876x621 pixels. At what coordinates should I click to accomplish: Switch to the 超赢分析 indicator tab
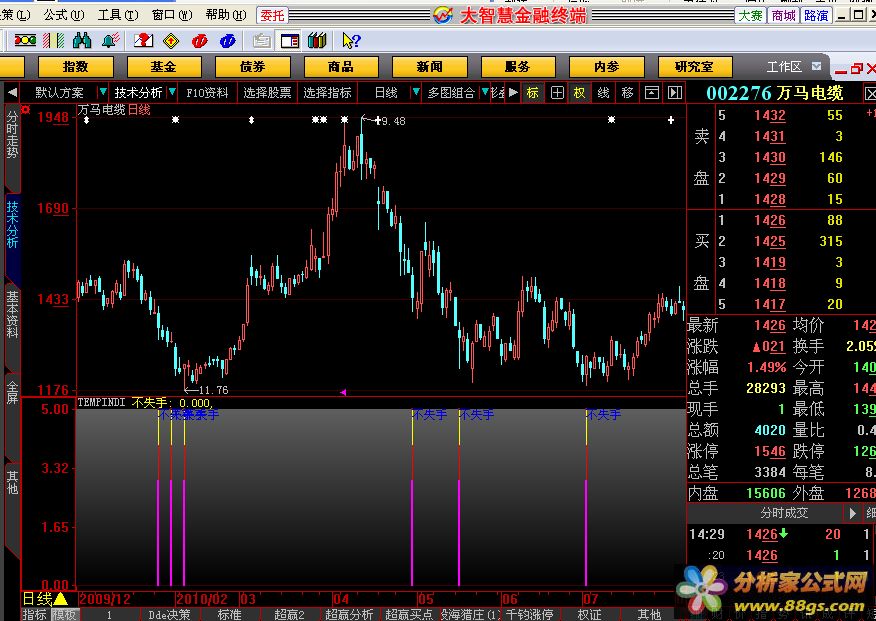[x=349, y=614]
